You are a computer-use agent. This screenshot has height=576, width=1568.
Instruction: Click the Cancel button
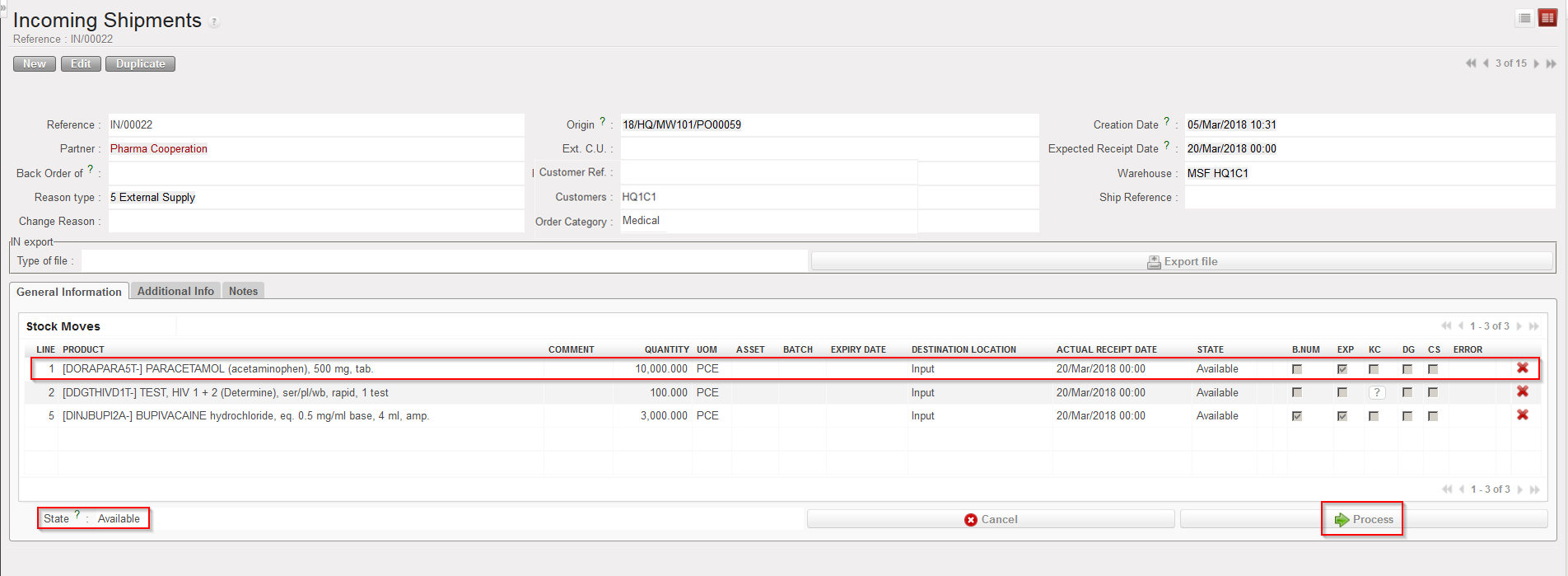(991, 519)
